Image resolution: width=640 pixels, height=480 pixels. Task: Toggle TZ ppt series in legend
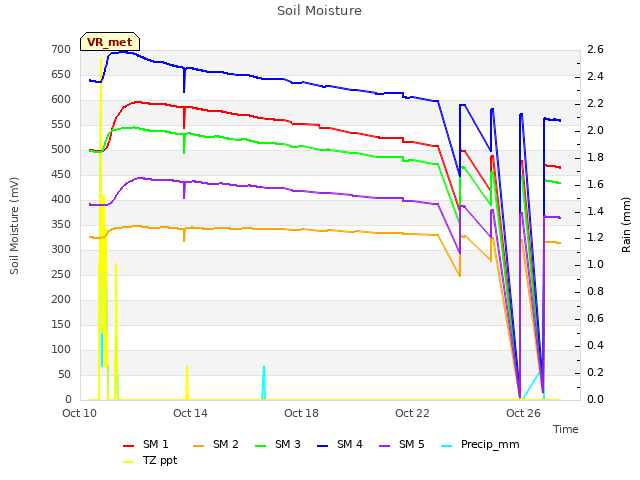tap(150, 460)
